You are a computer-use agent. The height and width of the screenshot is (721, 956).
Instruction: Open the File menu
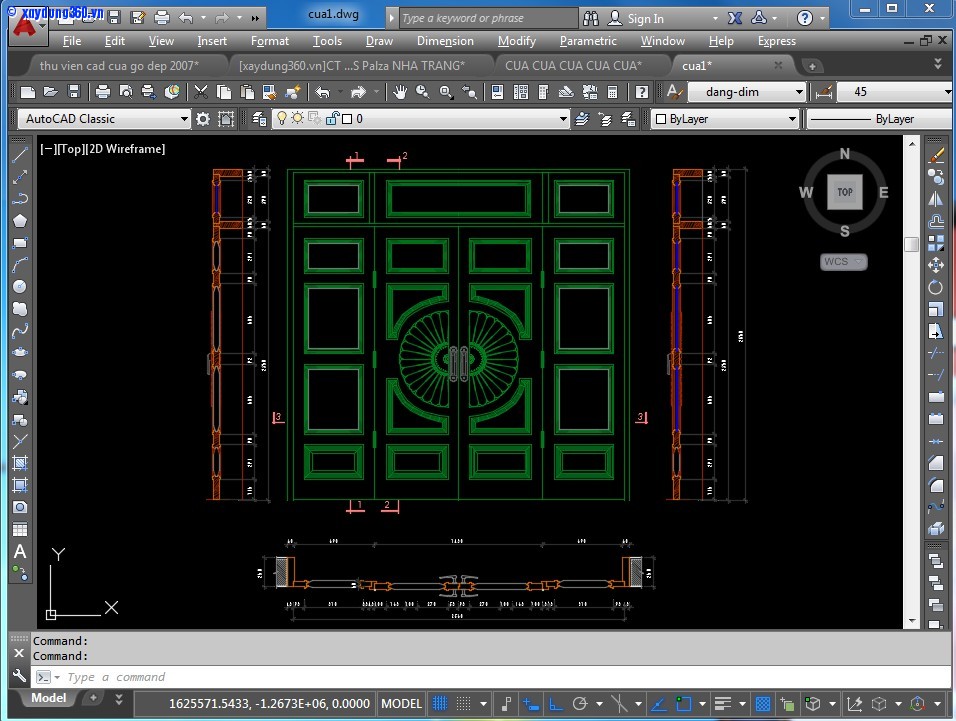pyautogui.click(x=72, y=41)
